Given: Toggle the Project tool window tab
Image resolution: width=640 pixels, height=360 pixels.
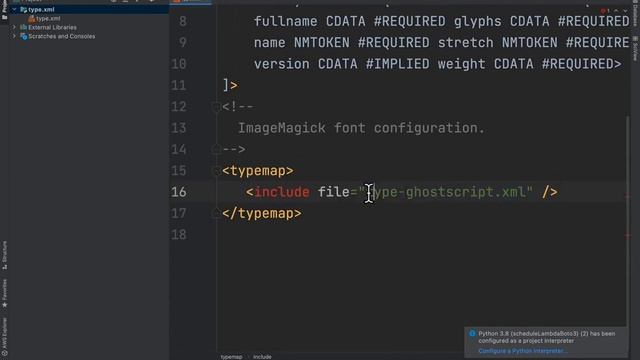Looking at the screenshot, I should [4, 10].
